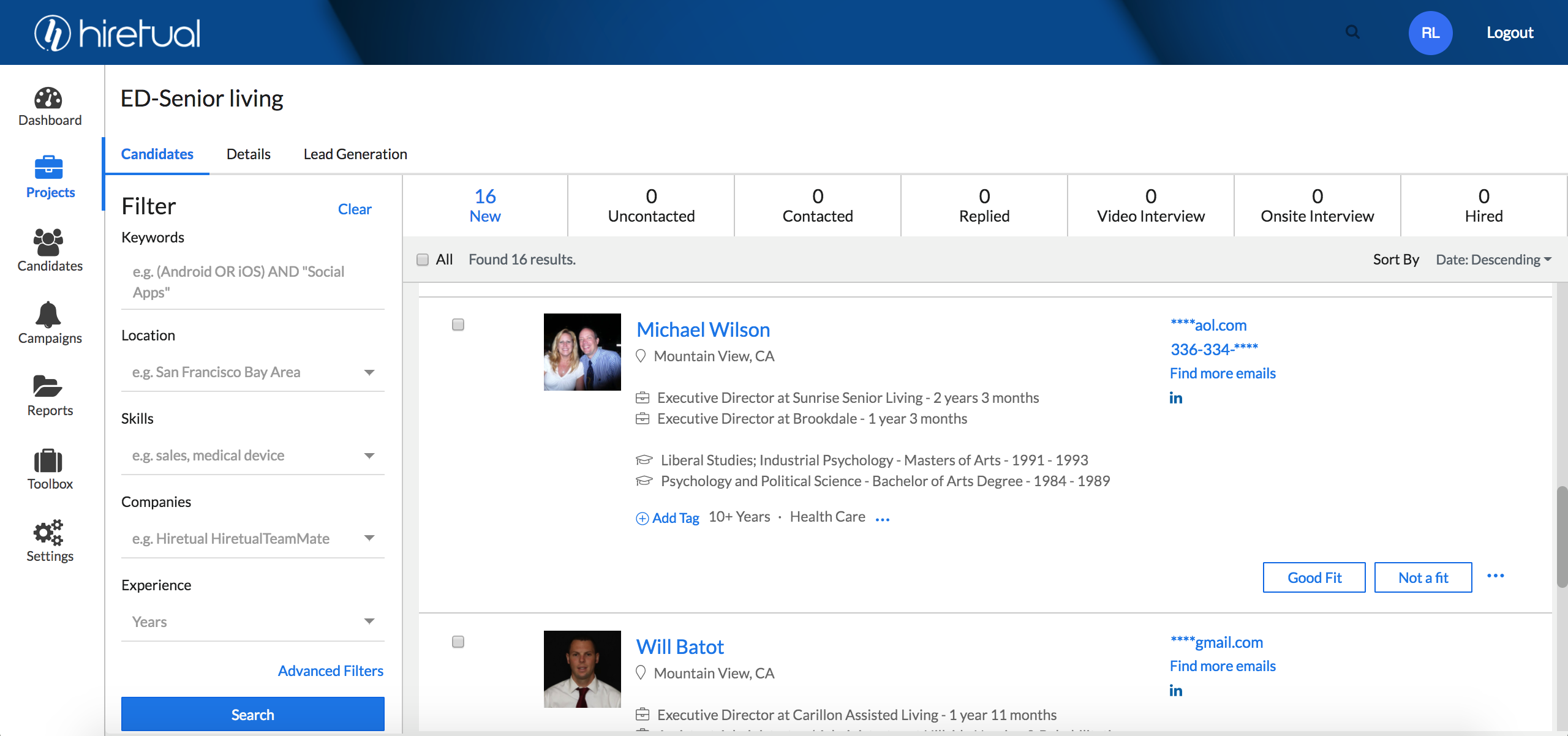Viewport: 1568px width, 736px height.
Task: Mark Michael Wilson as Good Fit
Action: pyautogui.click(x=1314, y=577)
